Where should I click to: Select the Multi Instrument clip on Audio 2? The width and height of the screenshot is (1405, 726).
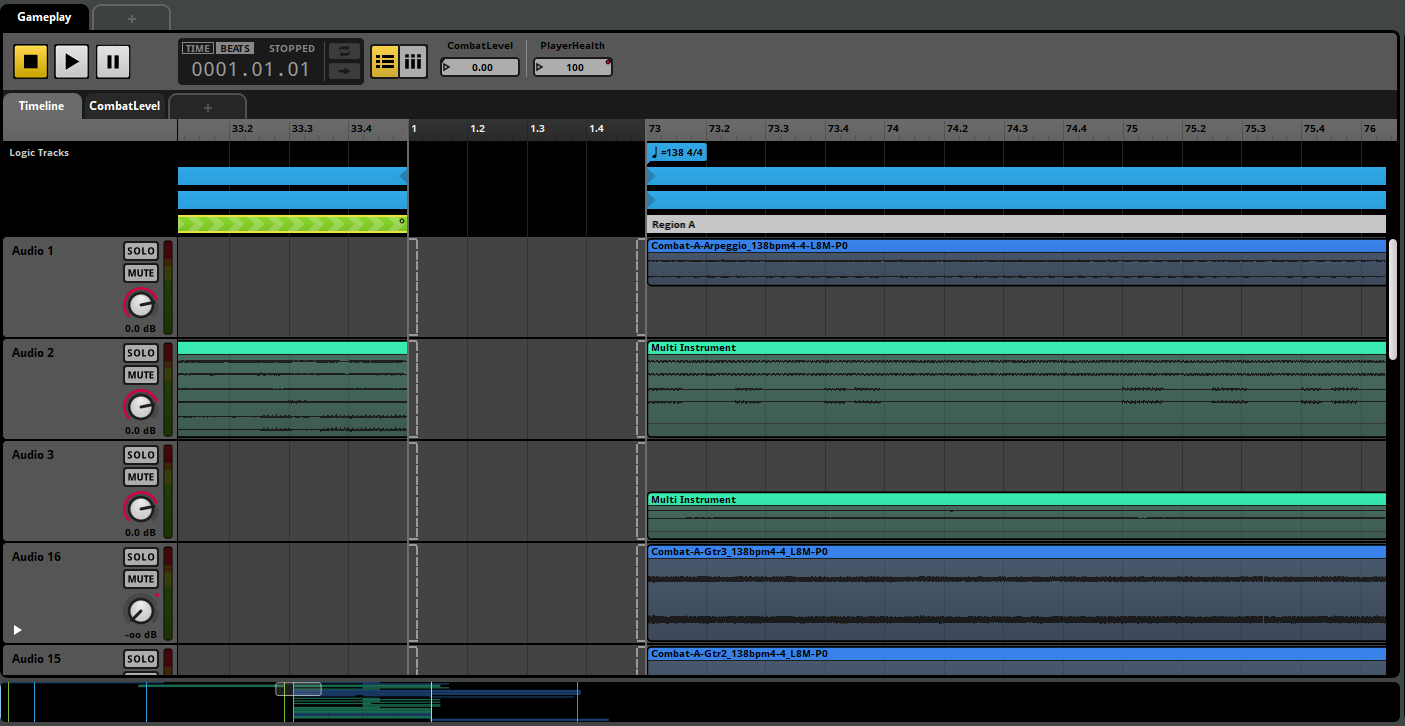click(x=1016, y=389)
